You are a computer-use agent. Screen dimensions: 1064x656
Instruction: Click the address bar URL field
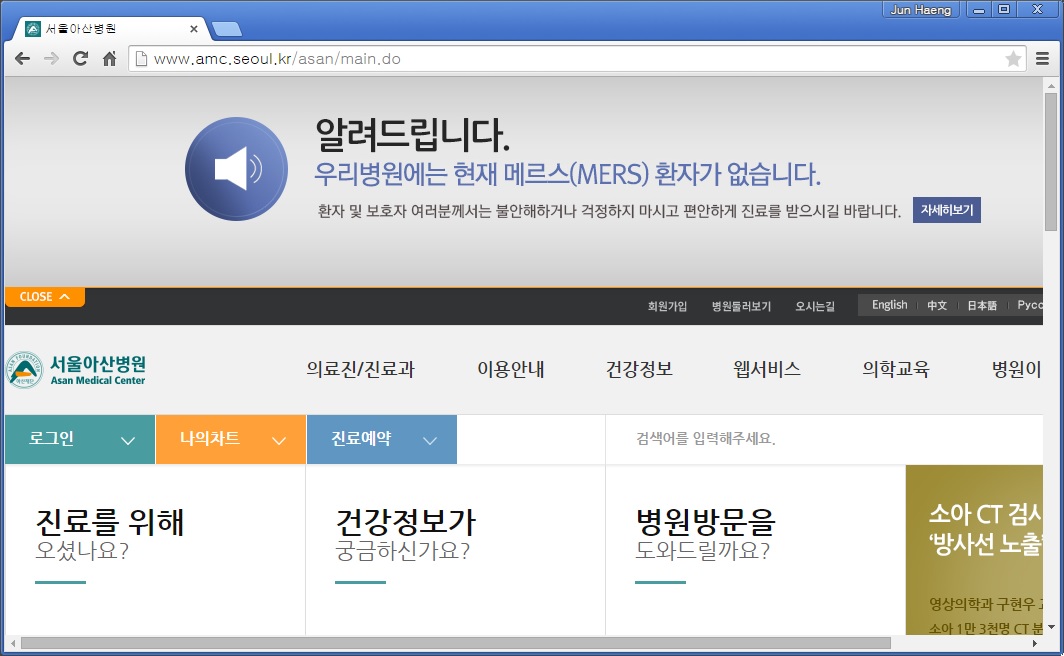[x=577, y=59]
